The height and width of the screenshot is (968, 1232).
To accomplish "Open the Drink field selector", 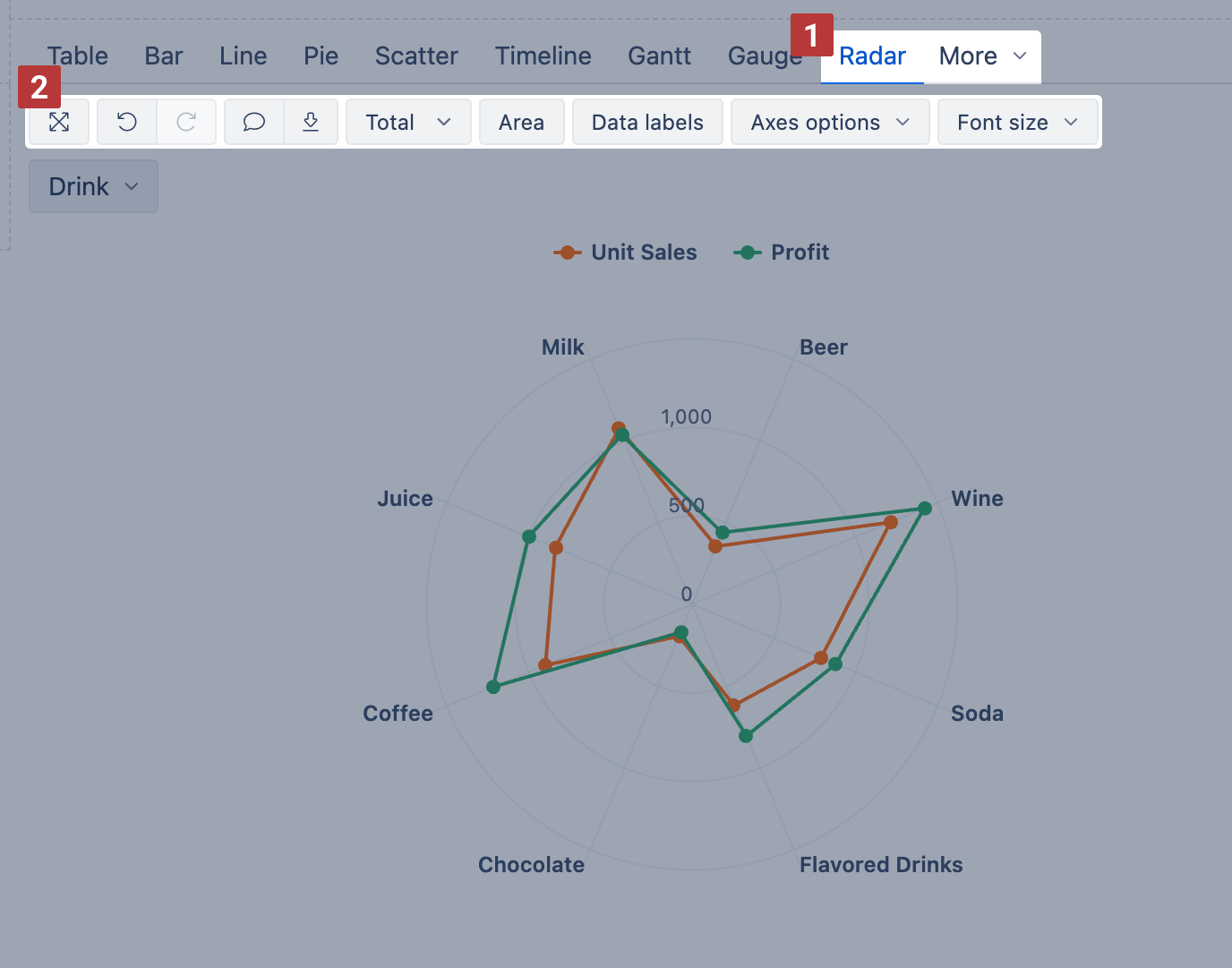I will point(92,186).
